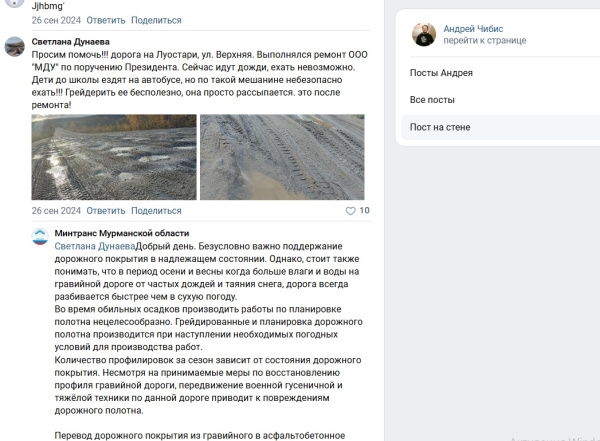Click the 26 сен 2024 date under the road photos
This screenshot has width=600, height=441.
point(56,211)
